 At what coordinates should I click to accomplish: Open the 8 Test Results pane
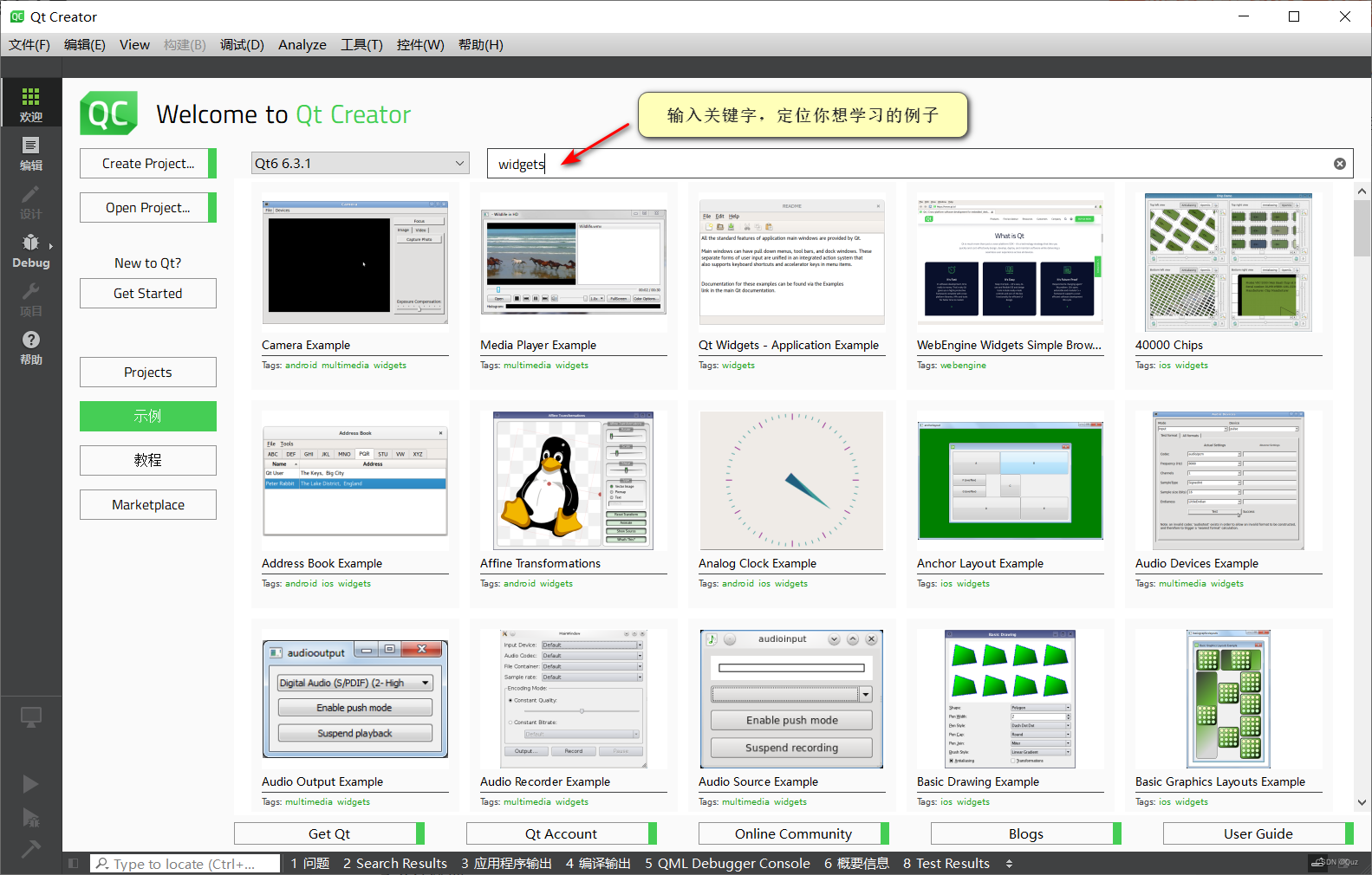(x=946, y=864)
